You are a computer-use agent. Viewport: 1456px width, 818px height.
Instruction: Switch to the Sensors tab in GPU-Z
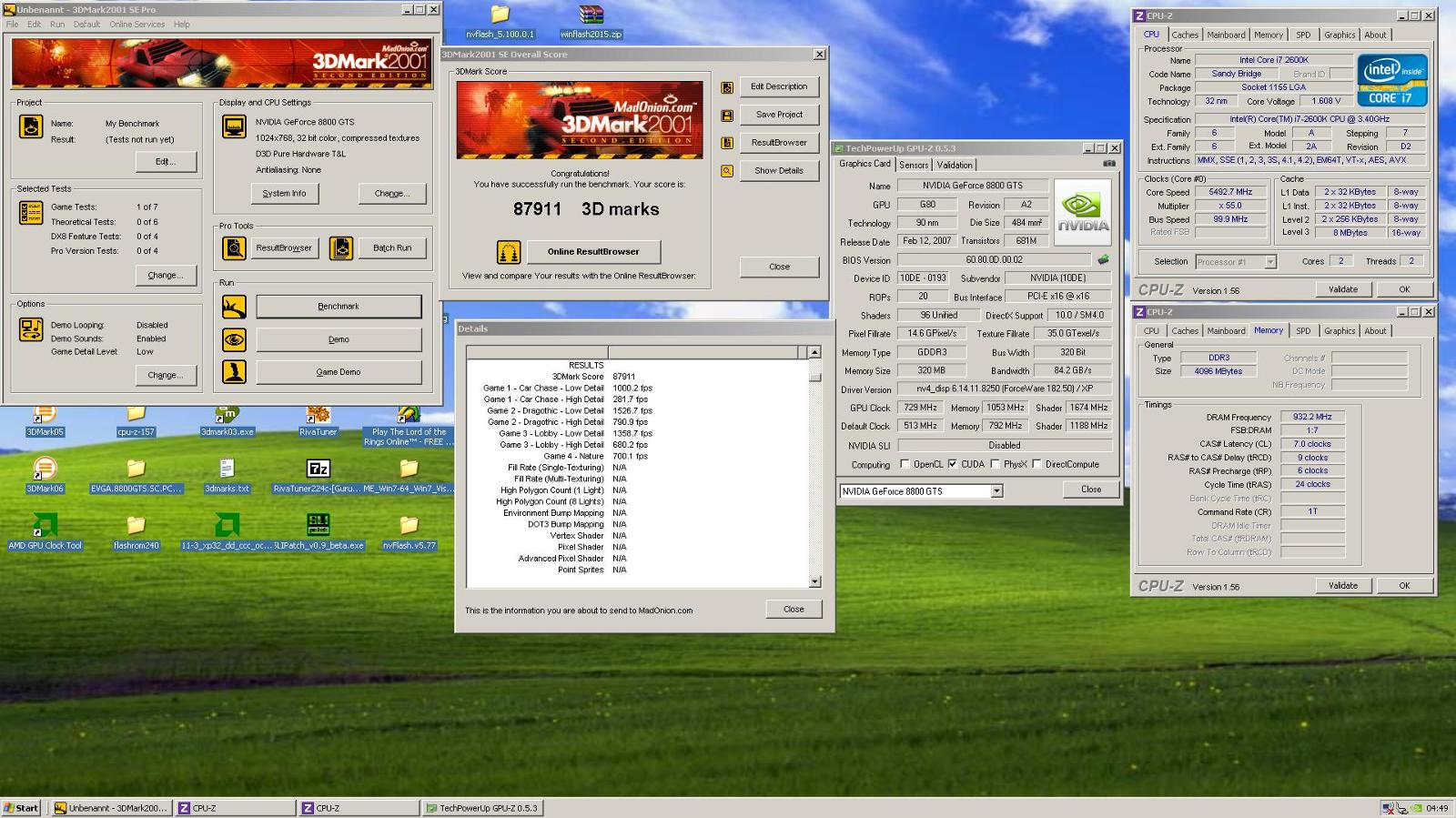(914, 165)
